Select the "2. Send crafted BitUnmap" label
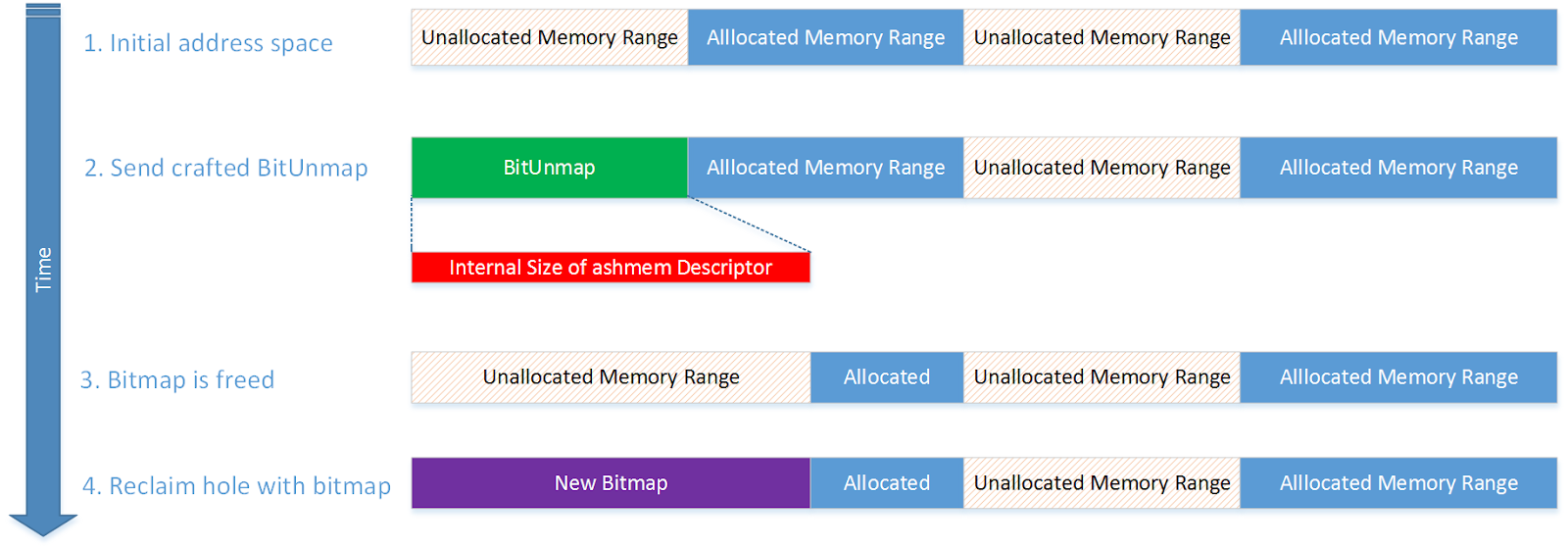Screen dimensions: 1568x549 [x=225, y=169]
